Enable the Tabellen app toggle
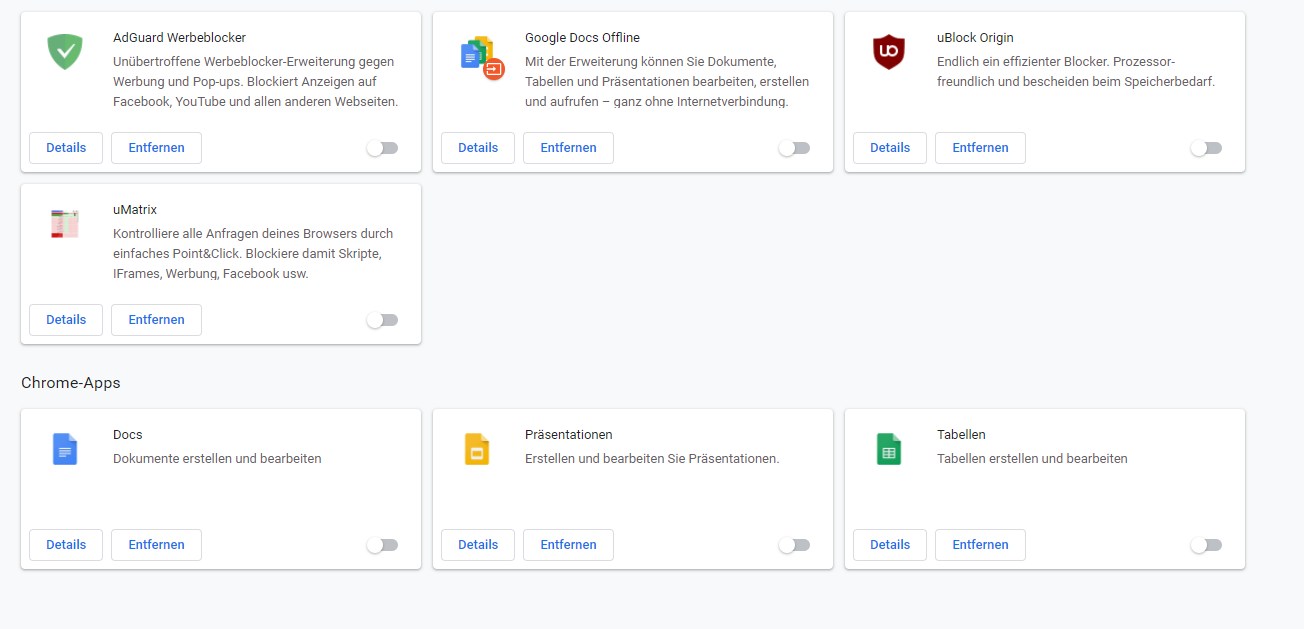The width and height of the screenshot is (1304, 629). (1206, 545)
